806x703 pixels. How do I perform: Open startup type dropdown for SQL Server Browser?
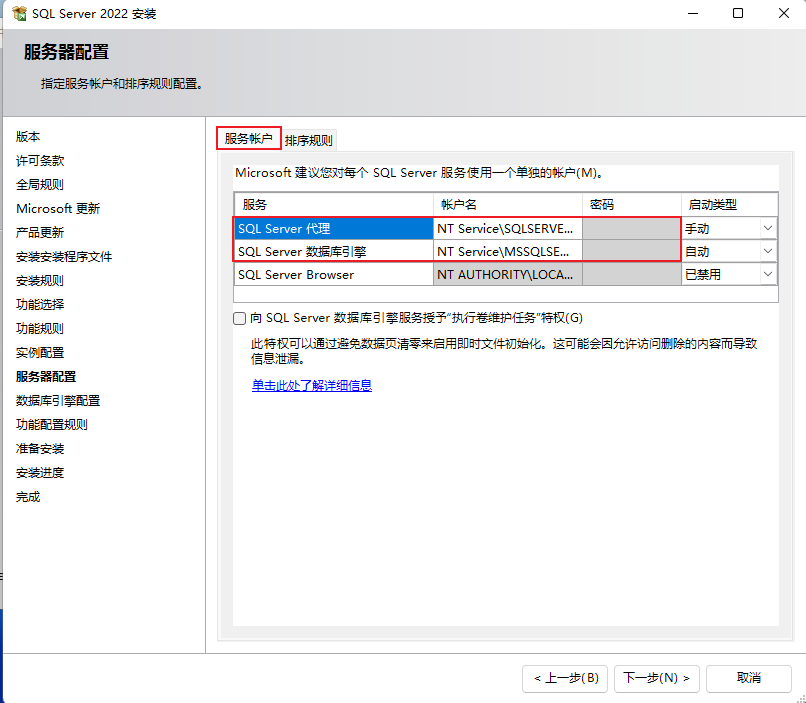point(767,274)
